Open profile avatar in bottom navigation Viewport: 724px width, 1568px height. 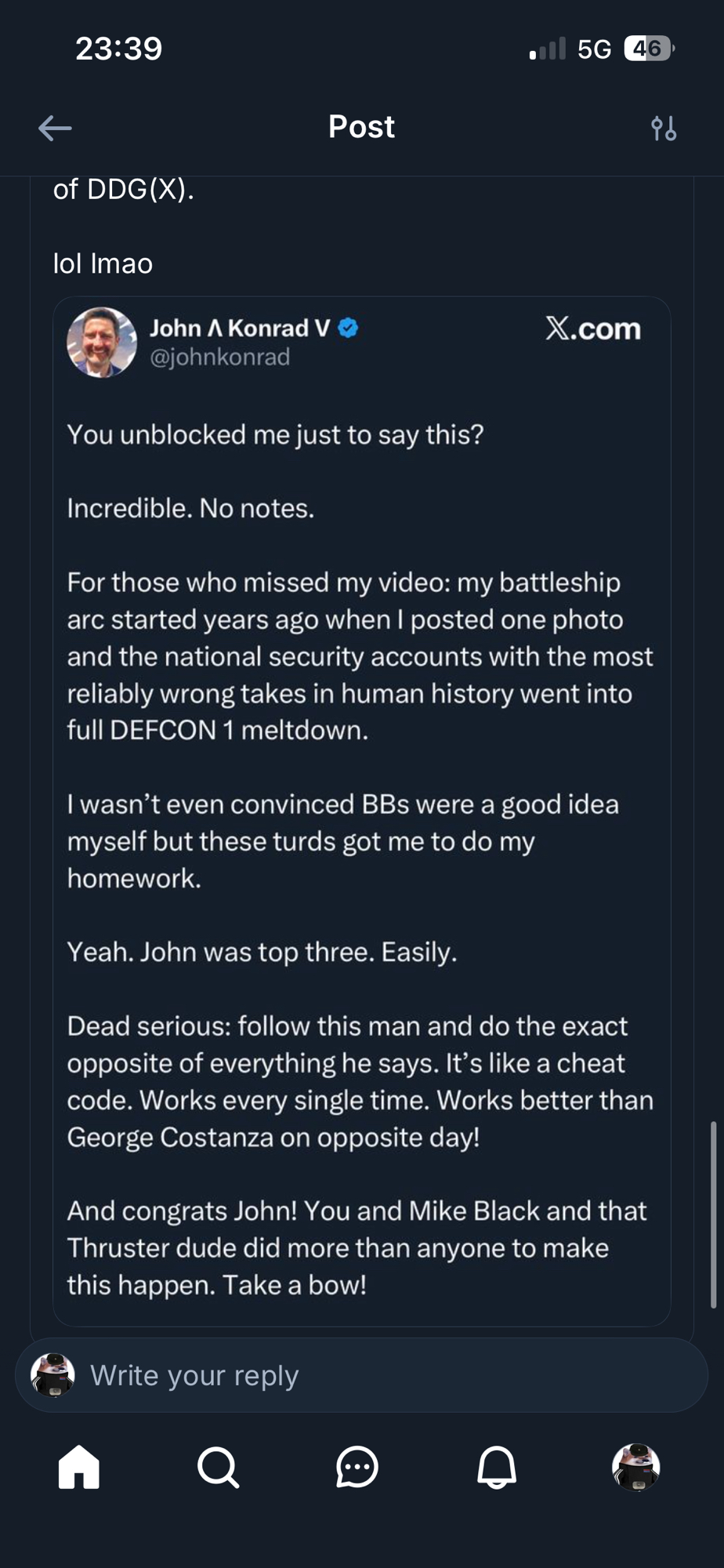(x=635, y=1467)
